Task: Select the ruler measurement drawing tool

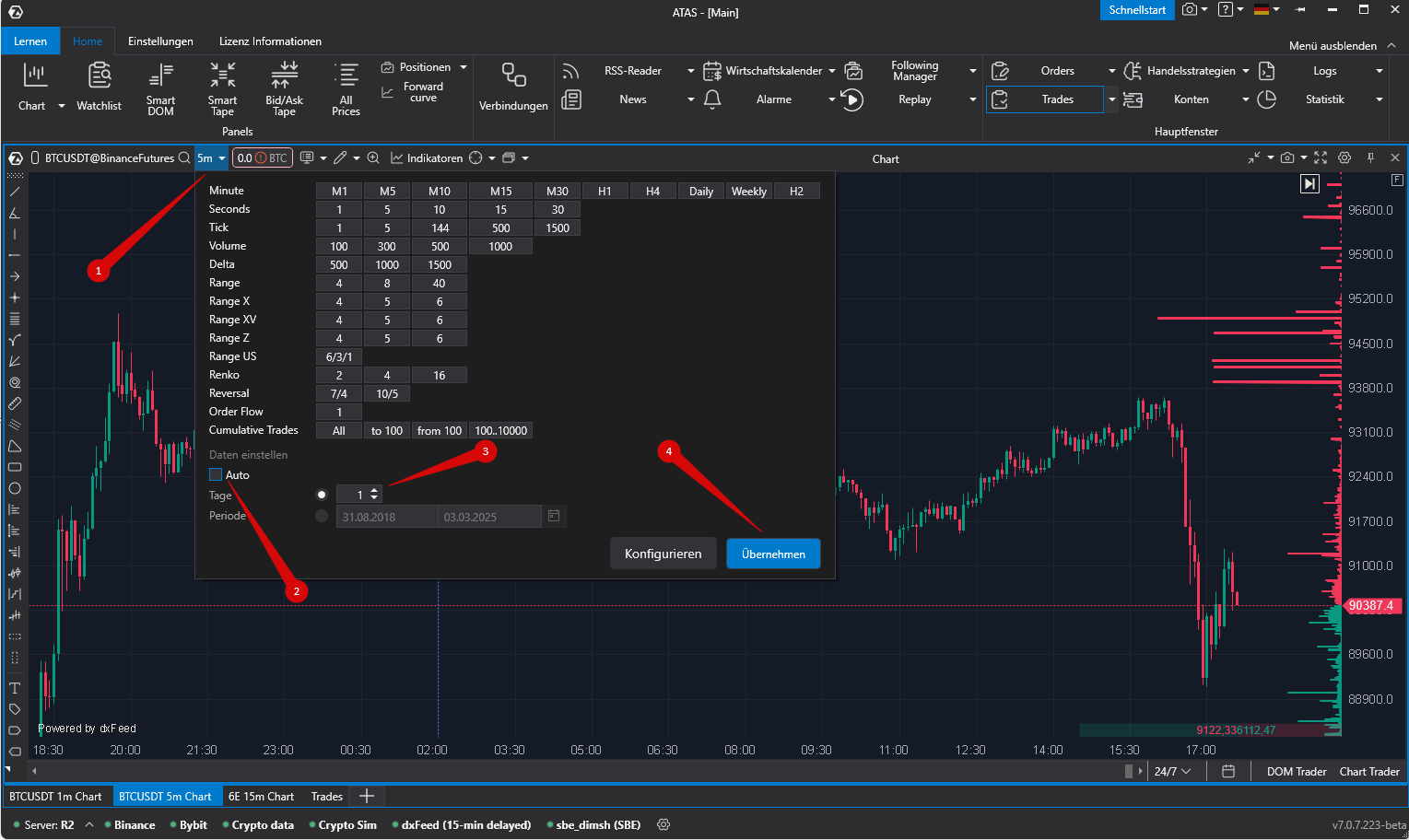Action: click(x=15, y=403)
